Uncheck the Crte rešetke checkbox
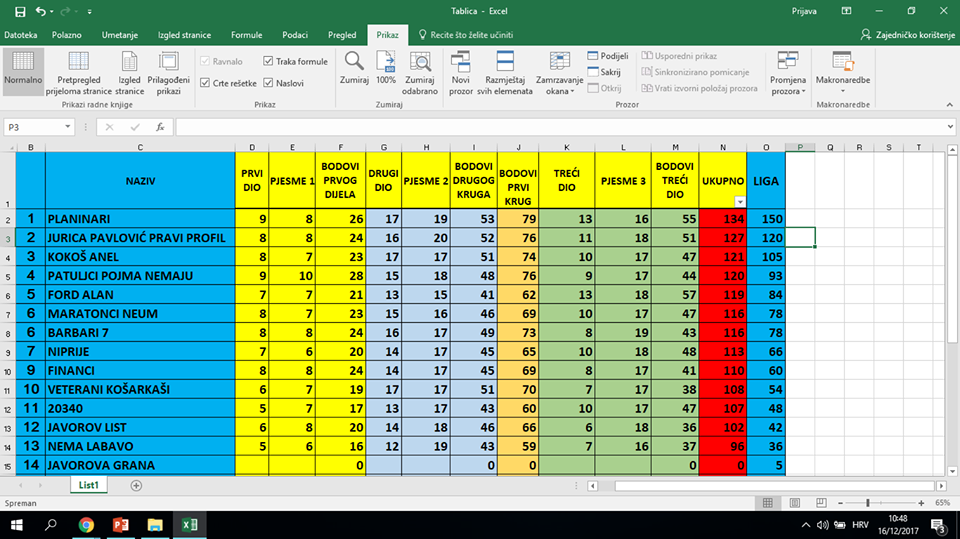Screen dimensions: 960x539 pyautogui.click(x=206, y=83)
